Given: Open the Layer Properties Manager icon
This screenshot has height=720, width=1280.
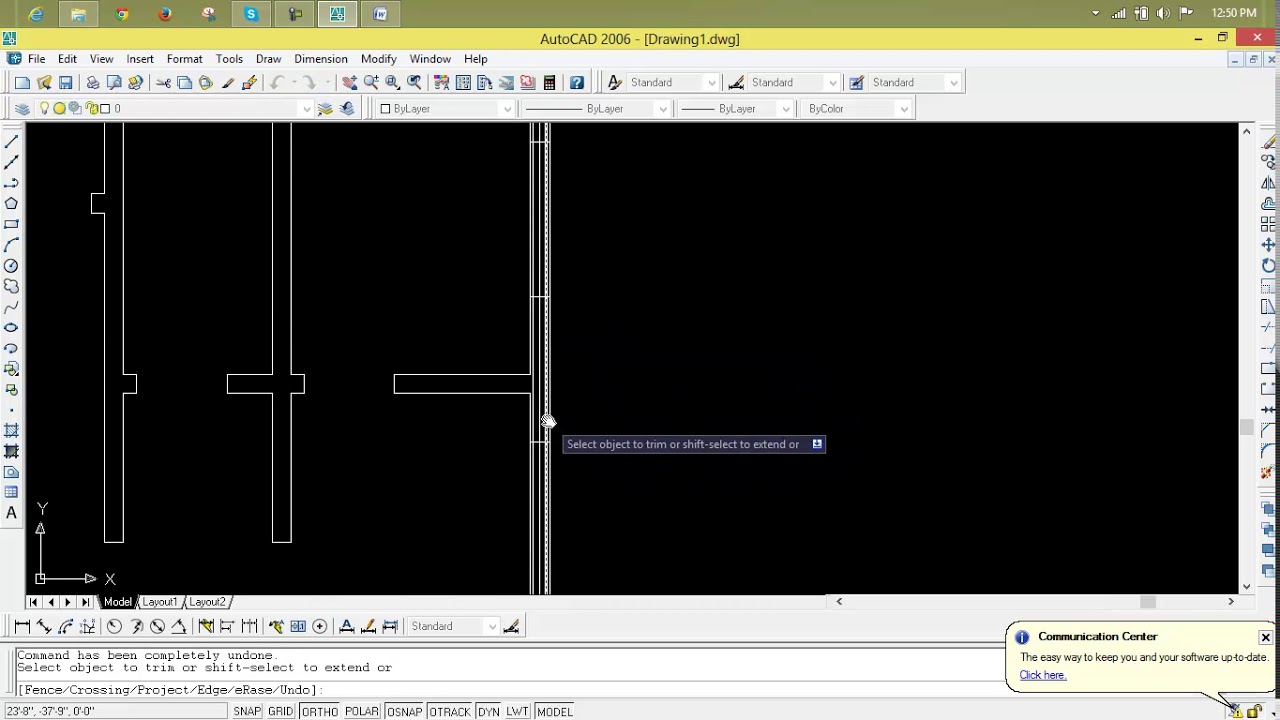Looking at the screenshot, I should [22, 109].
